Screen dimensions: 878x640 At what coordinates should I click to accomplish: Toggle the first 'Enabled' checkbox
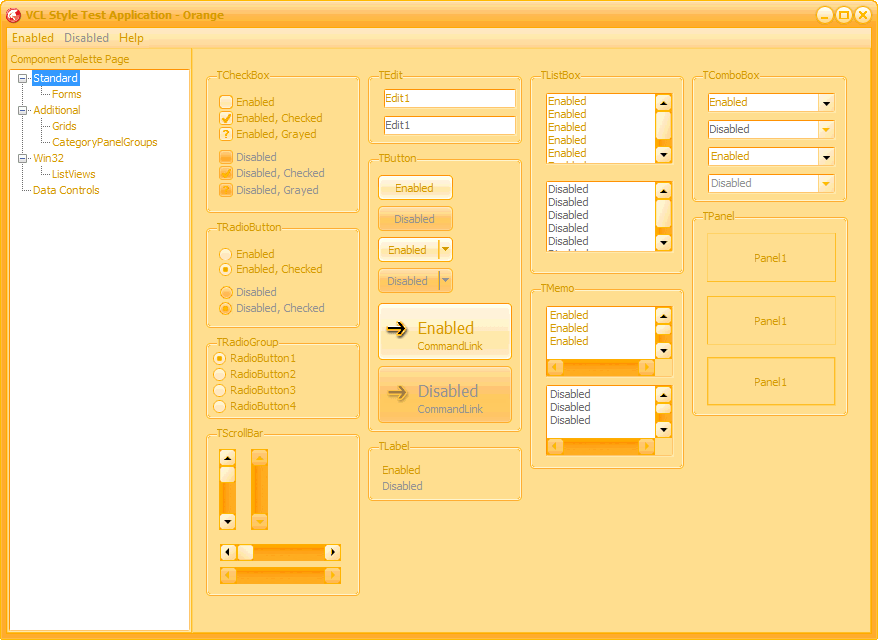tap(226, 102)
